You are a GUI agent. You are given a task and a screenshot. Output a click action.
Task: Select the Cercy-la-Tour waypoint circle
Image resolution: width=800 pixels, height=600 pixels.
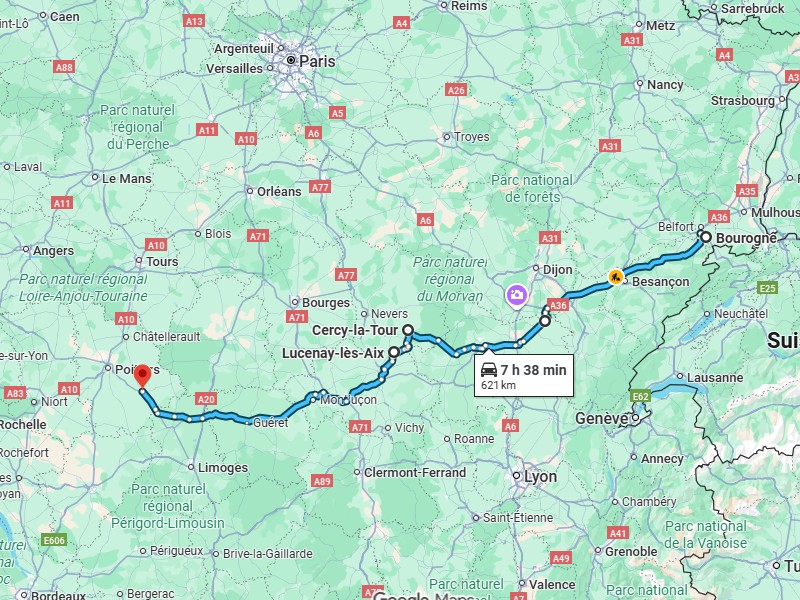click(x=408, y=330)
